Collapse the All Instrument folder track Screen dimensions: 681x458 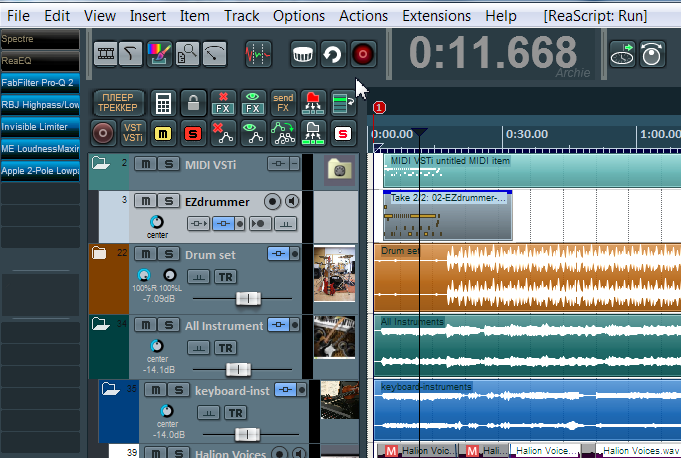tap(101, 324)
